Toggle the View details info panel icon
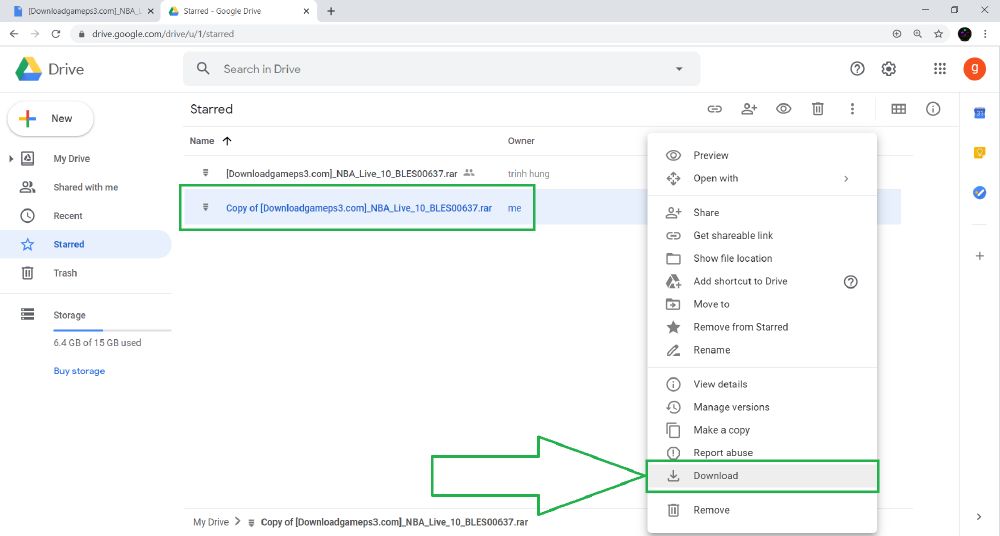The height and width of the screenshot is (536, 1000). [933, 109]
